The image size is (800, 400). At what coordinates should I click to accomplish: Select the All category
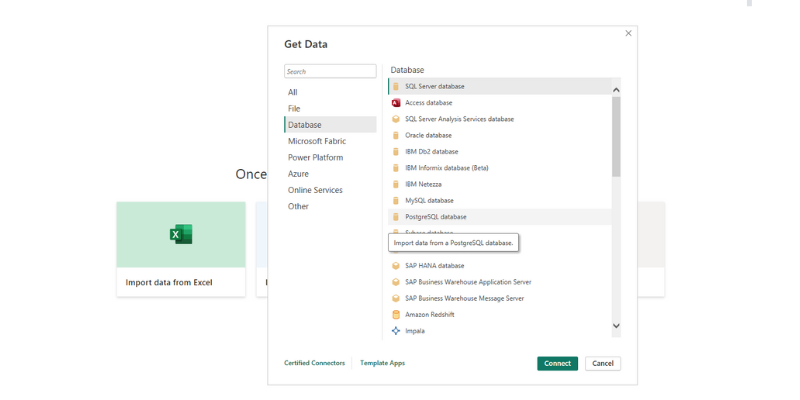click(x=330, y=92)
